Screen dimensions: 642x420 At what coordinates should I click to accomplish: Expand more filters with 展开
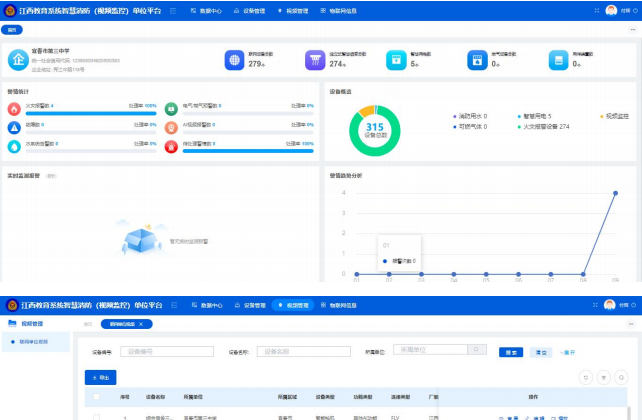pos(567,352)
